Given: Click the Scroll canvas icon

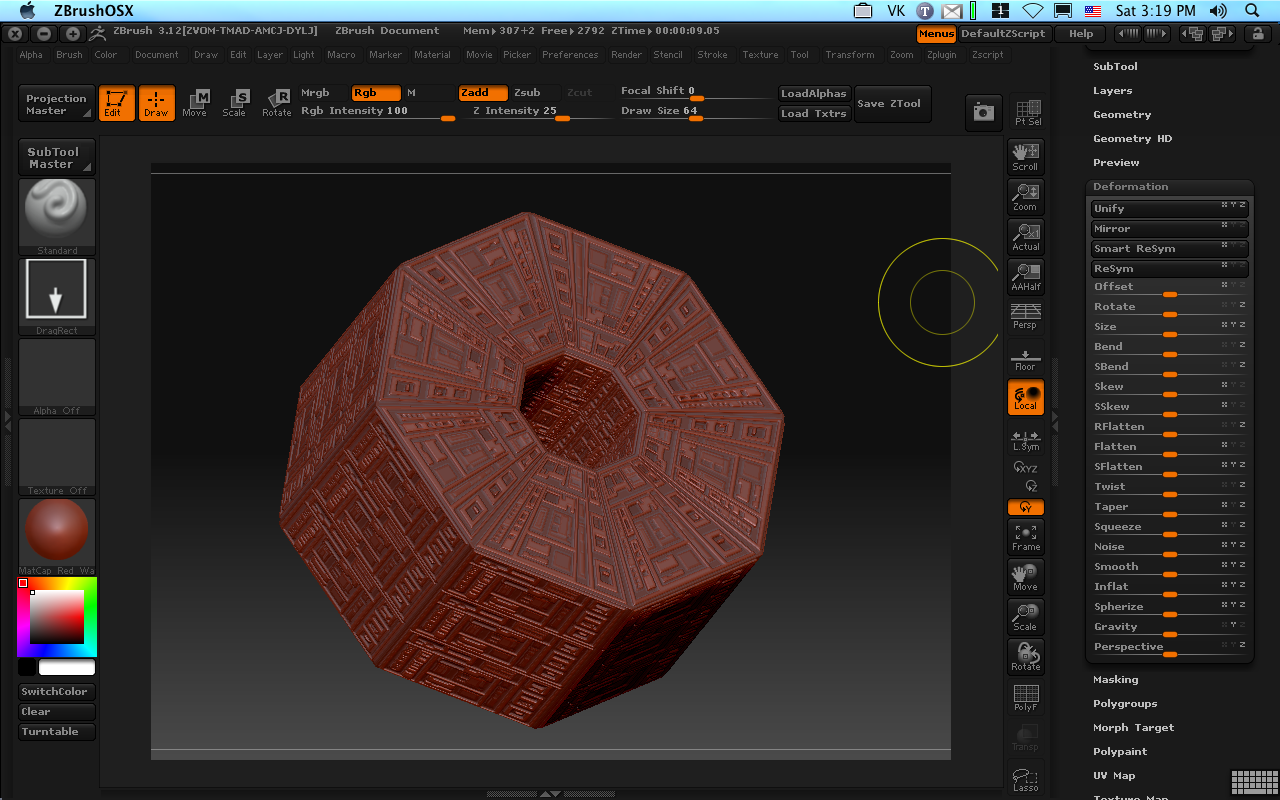Looking at the screenshot, I should coord(1025,156).
